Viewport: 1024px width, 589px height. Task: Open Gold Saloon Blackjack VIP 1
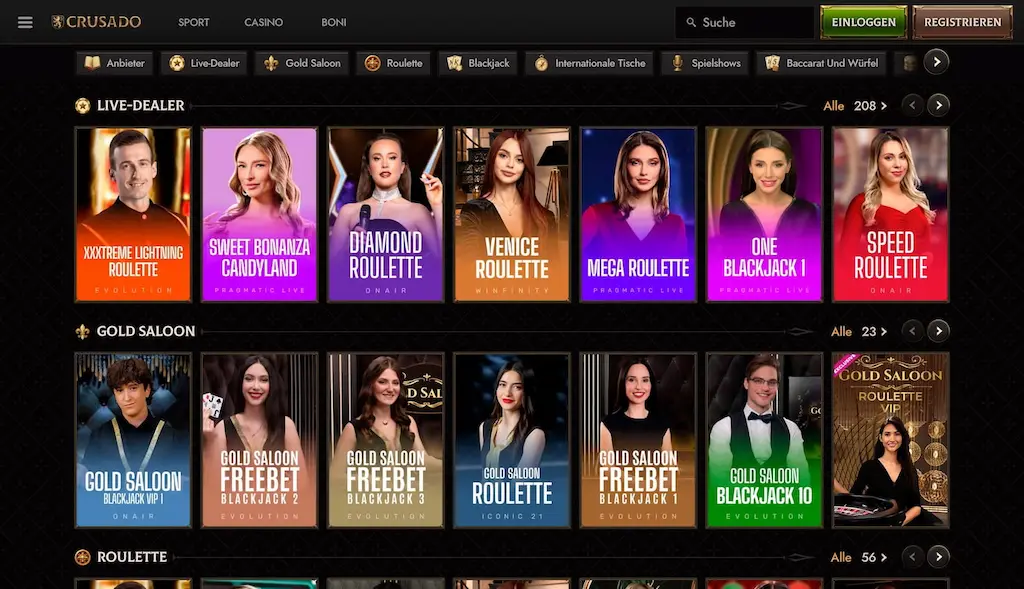click(133, 440)
